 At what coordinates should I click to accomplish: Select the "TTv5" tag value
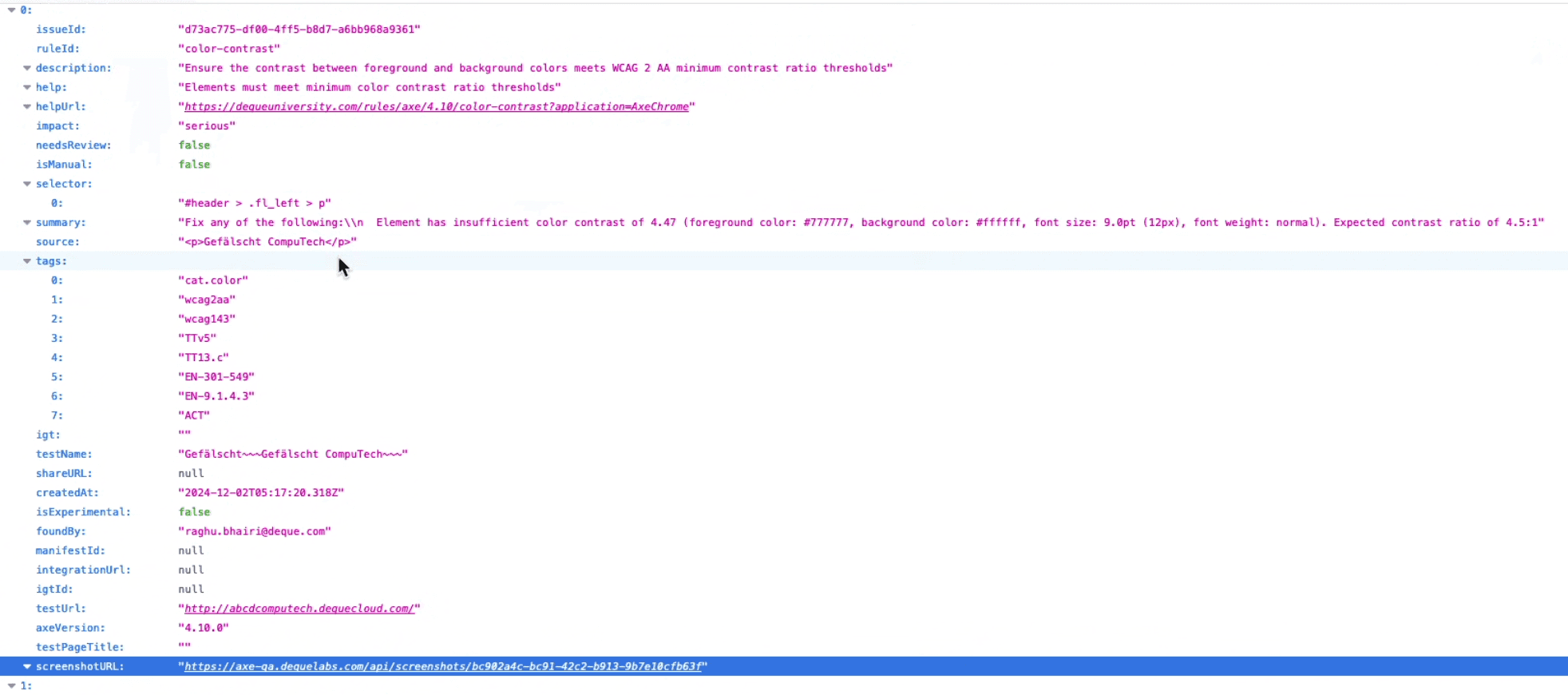point(197,338)
